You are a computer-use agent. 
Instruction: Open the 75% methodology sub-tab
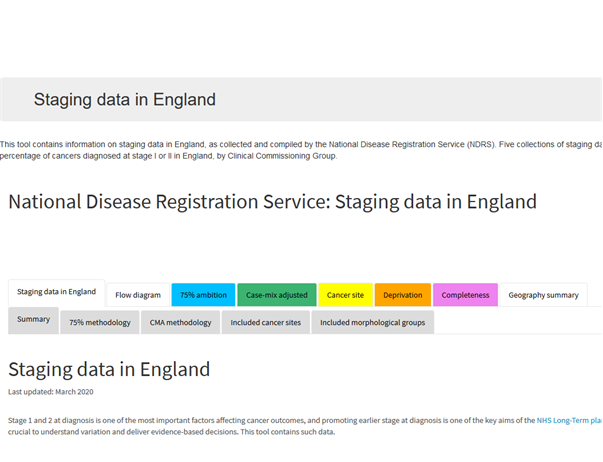100,322
